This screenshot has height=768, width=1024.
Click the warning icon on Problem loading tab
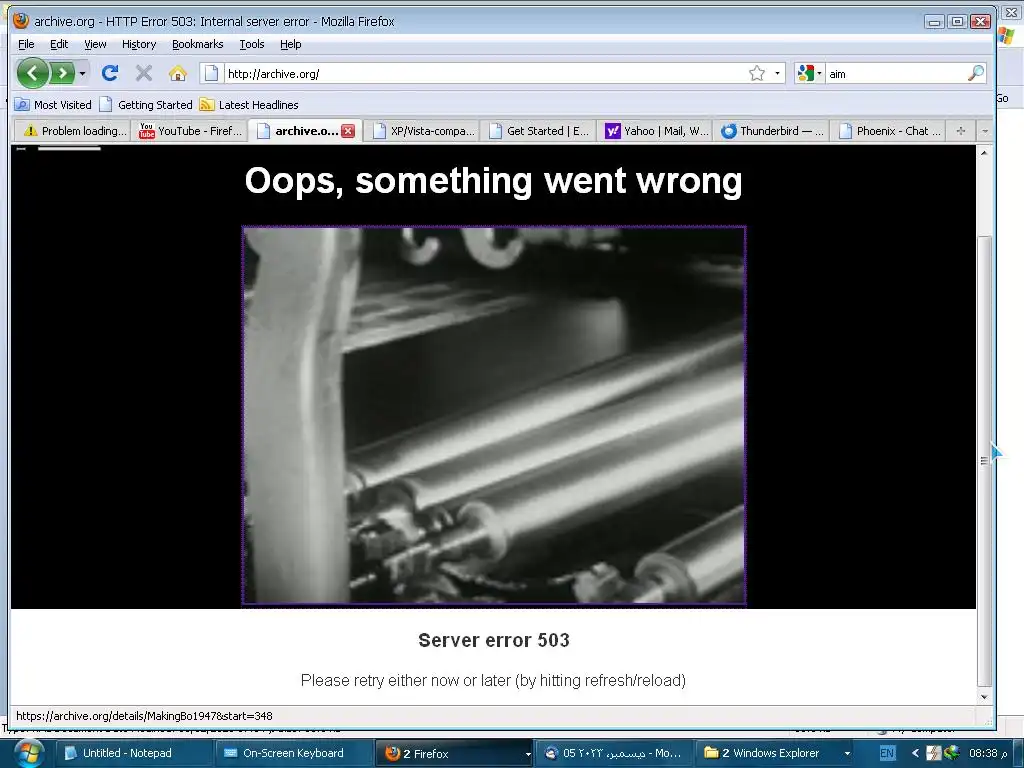(30, 131)
